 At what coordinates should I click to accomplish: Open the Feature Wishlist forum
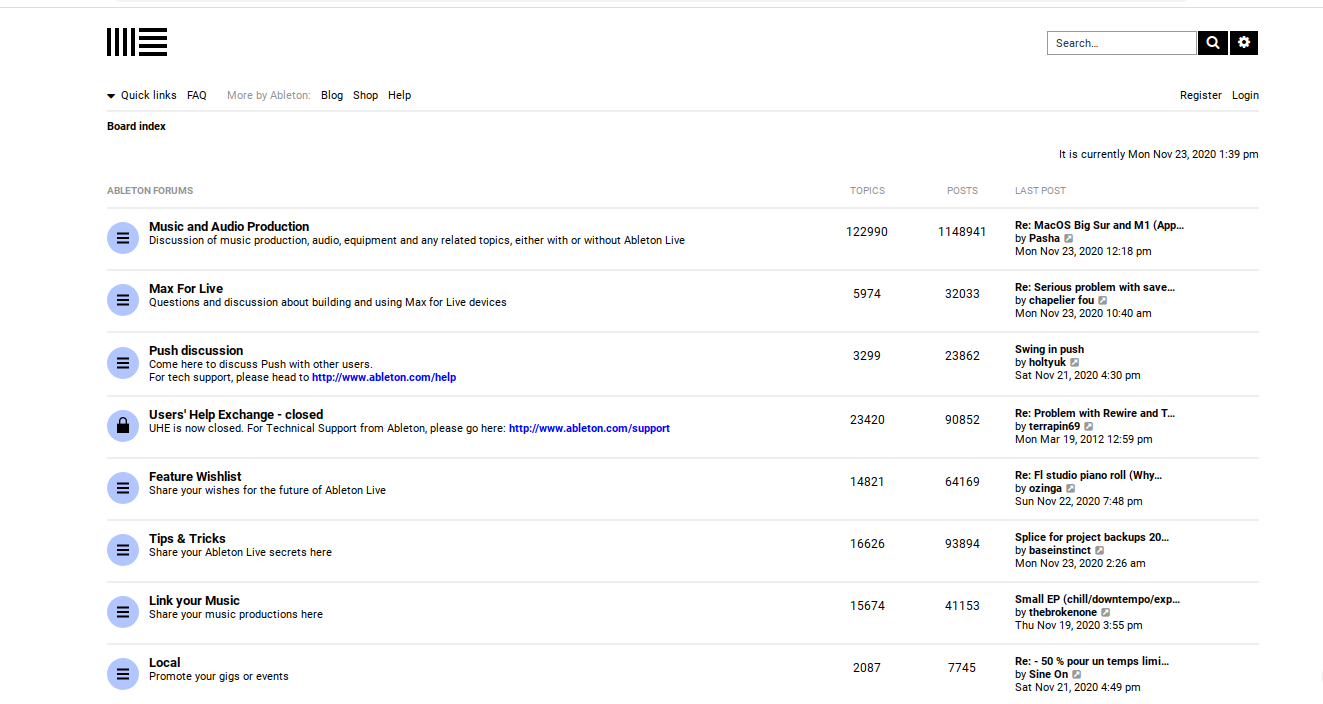coord(195,477)
